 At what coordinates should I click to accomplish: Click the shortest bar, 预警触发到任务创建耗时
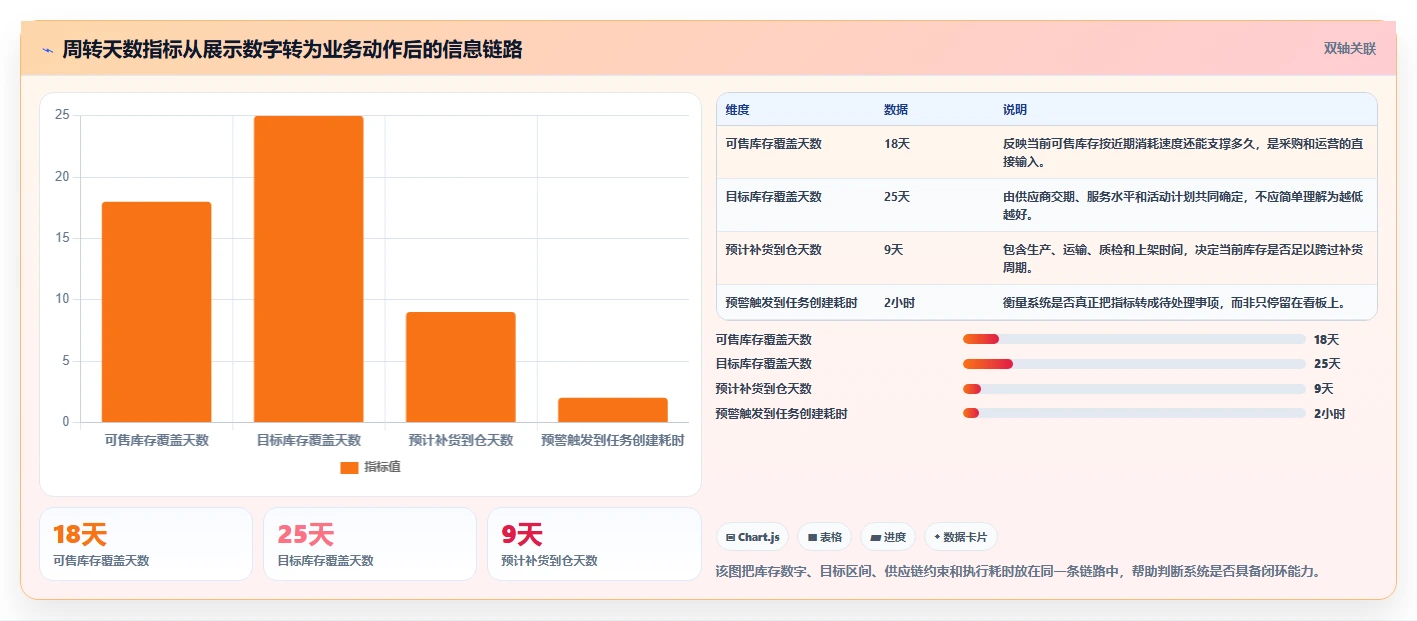[613, 410]
